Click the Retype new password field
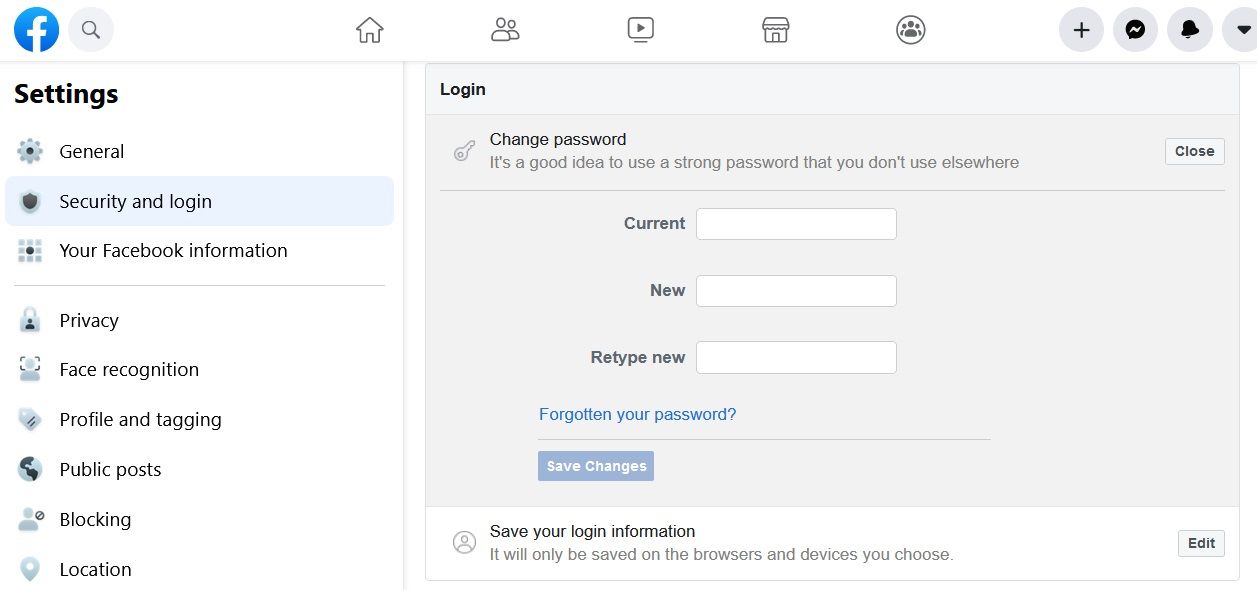Viewport: 1257px width, 590px height. (x=796, y=358)
